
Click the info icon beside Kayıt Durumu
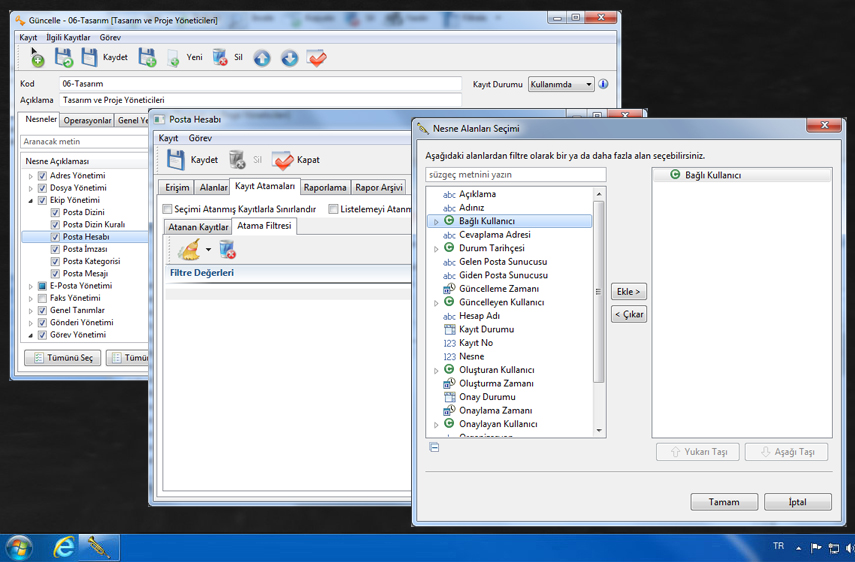point(603,85)
